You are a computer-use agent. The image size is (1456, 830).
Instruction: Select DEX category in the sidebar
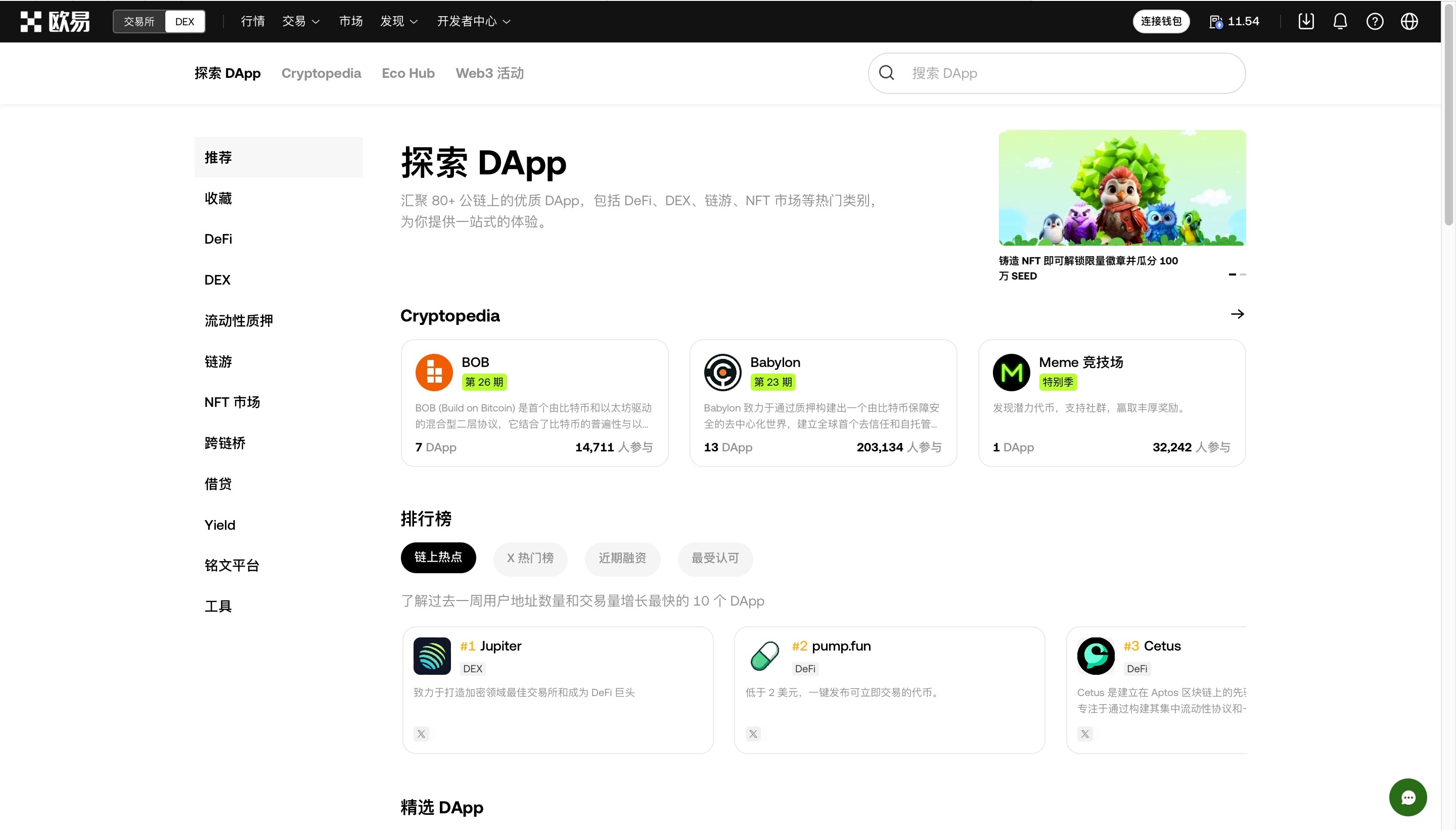(278, 280)
